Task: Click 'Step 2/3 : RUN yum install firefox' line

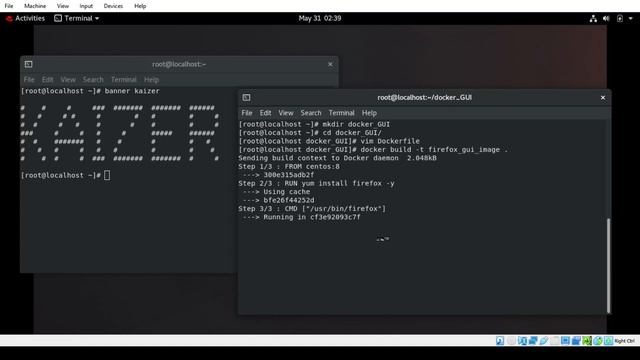Action: point(316,183)
